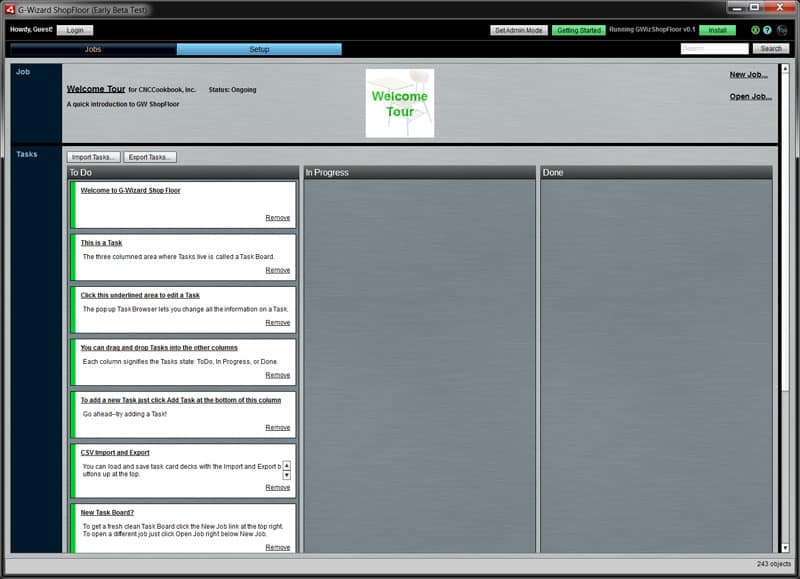
Task: Remove the 'To add a new Task' card
Action: [278, 428]
